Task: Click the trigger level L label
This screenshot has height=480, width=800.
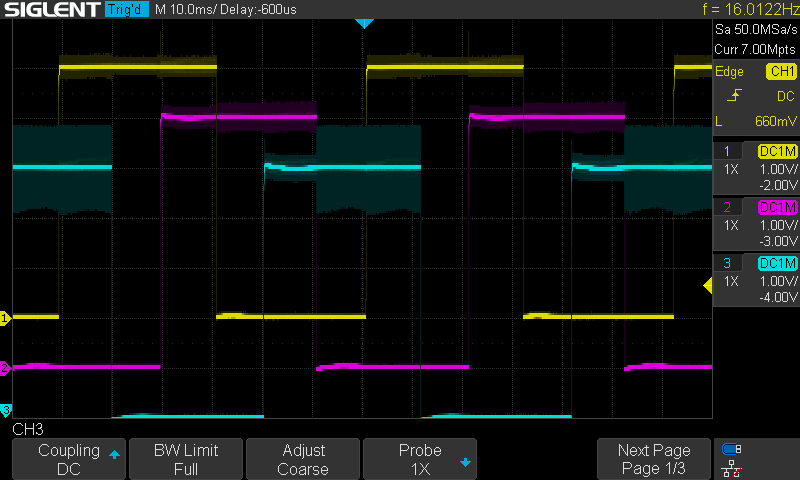Action: pyautogui.click(x=718, y=121)
